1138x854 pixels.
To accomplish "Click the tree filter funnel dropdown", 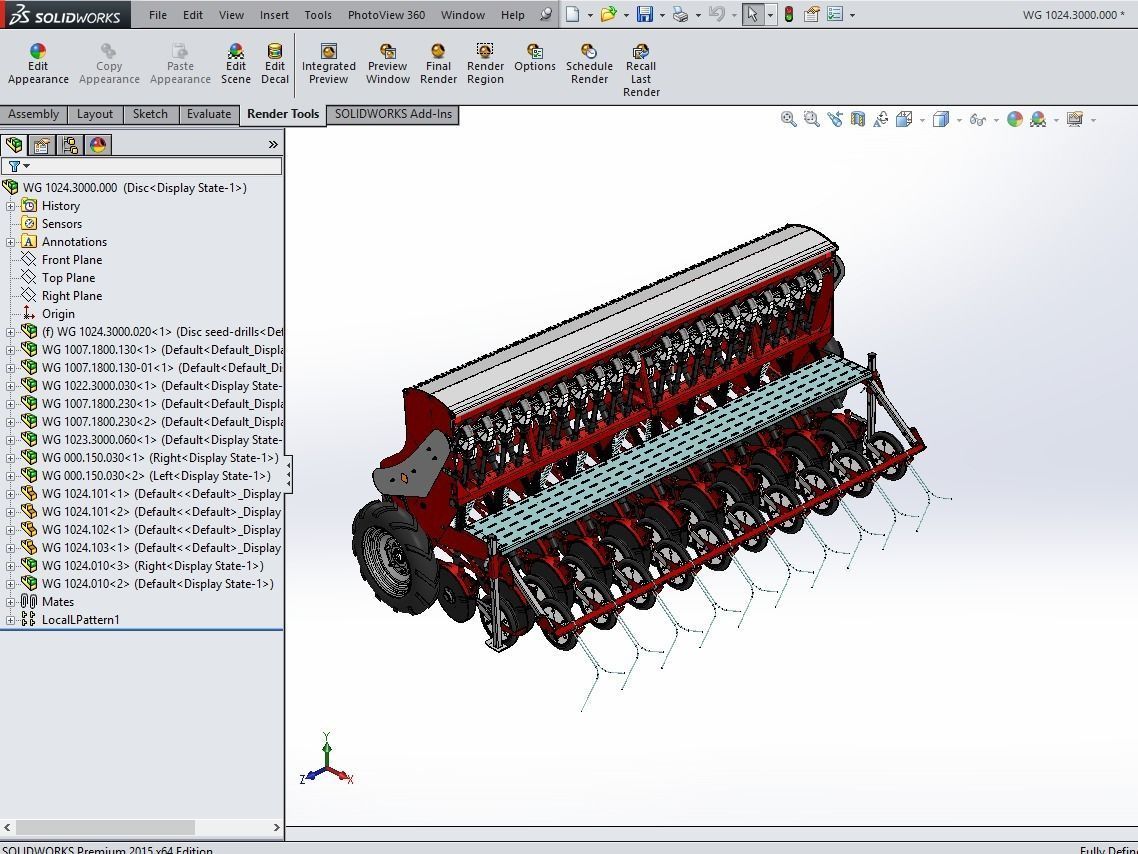I will click(x=19, y=166).
